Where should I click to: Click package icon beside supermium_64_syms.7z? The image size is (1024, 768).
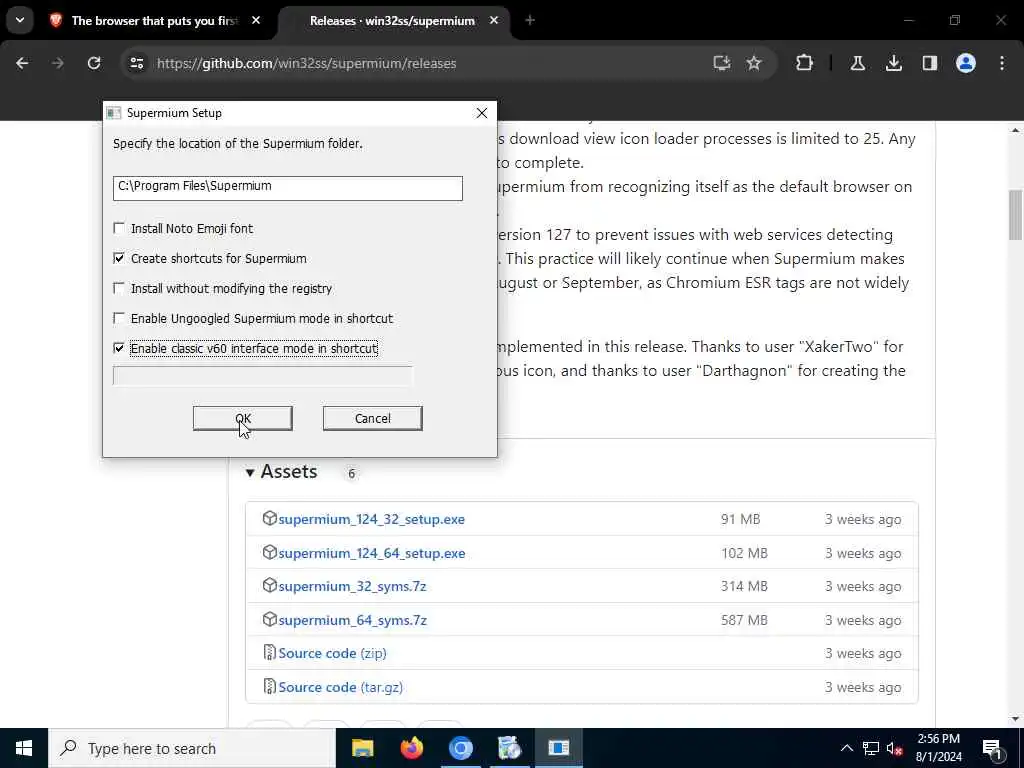[269, 620]
